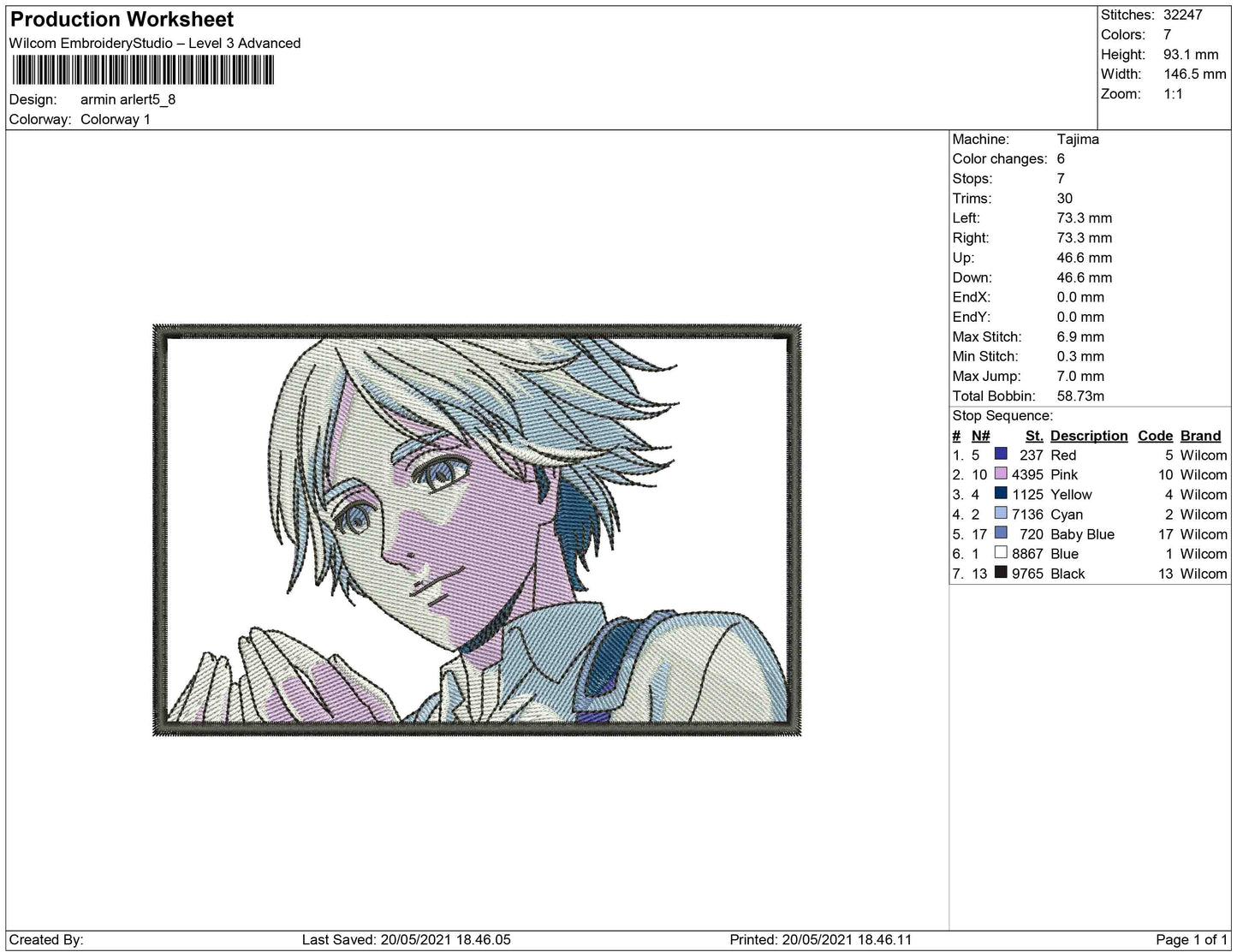Click the Color changes value 6

coord(1062,158)
